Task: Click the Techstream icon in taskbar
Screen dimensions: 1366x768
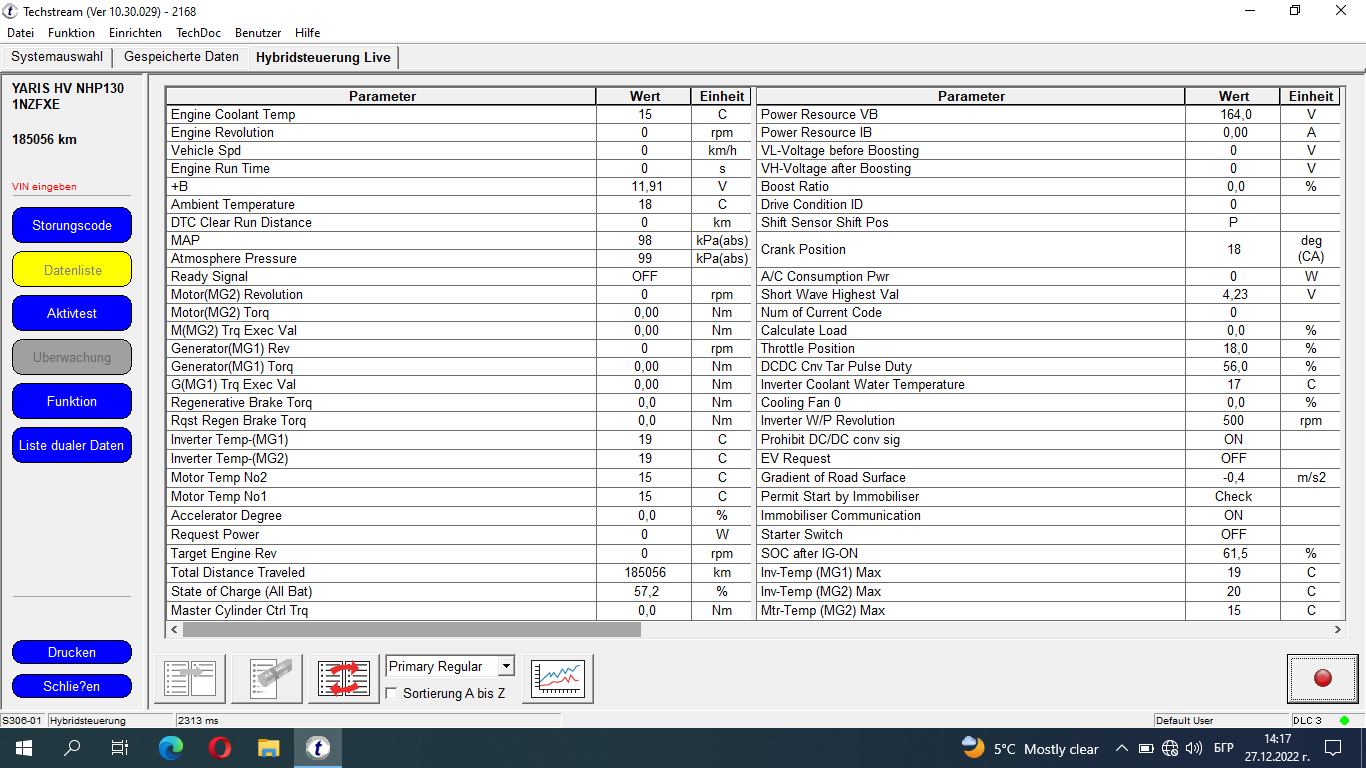Action: (318, 748)
